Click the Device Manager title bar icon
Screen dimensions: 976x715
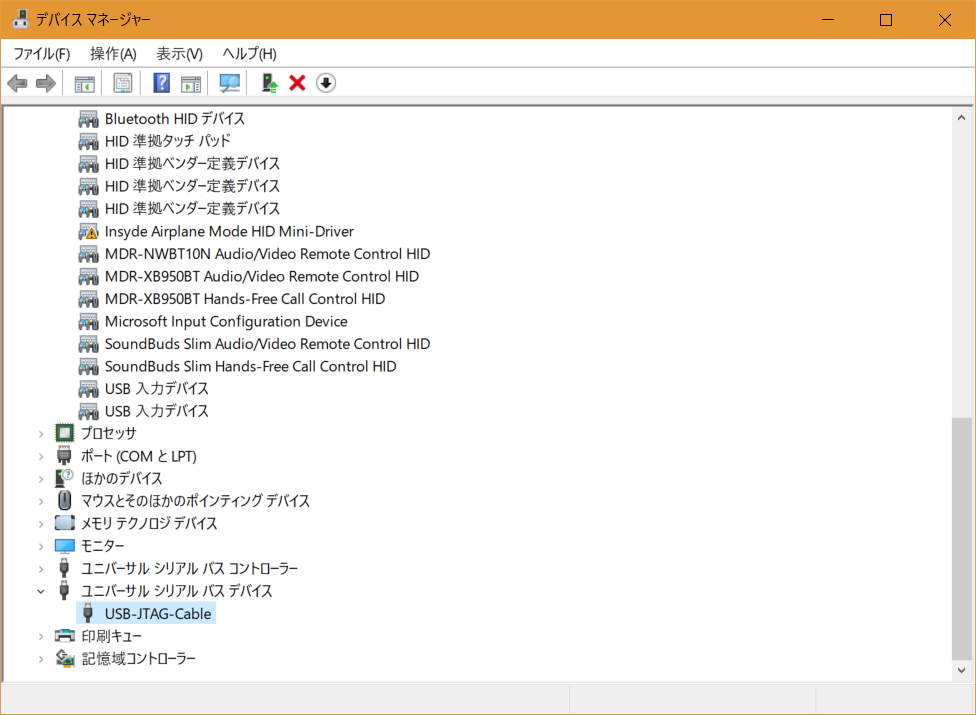coord(21,19)
